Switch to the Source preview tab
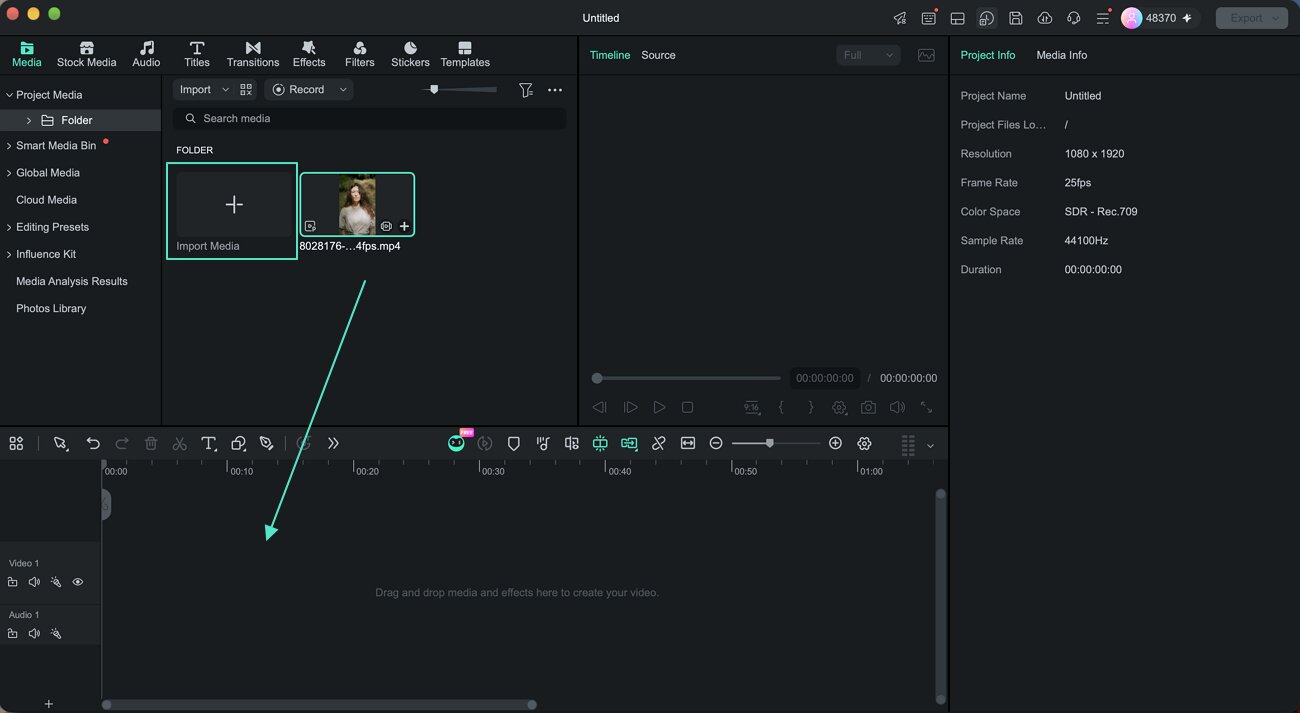 pyautogui.click(x=658, y=55)
